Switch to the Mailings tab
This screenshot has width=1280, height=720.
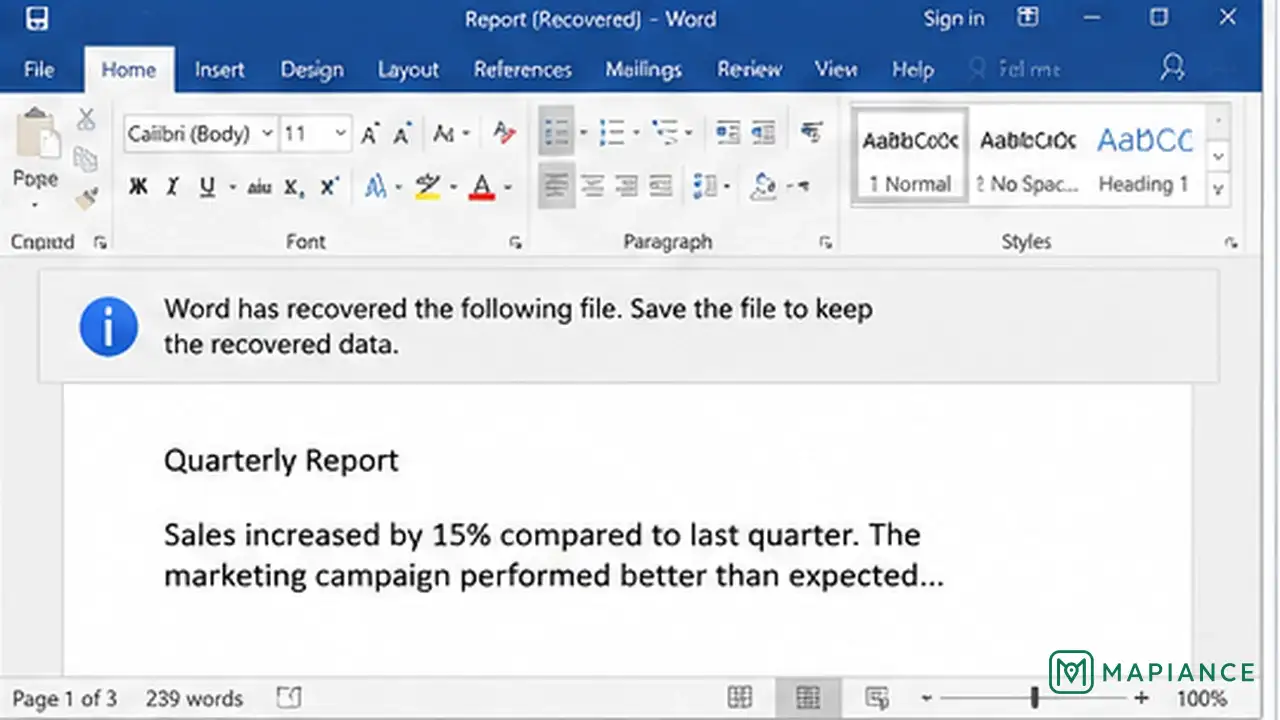coord(643,70)
